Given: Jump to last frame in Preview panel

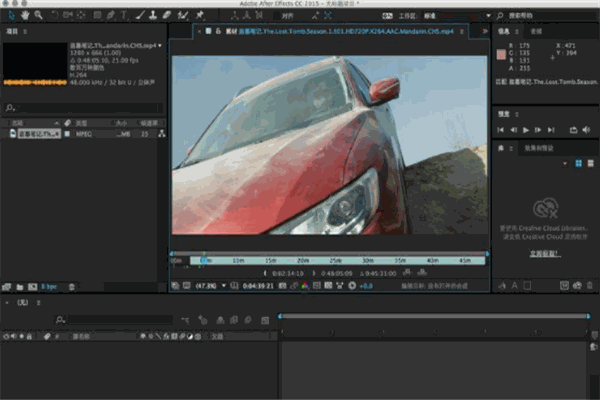Looking at the screenshot, I should (x=551, y=130).
